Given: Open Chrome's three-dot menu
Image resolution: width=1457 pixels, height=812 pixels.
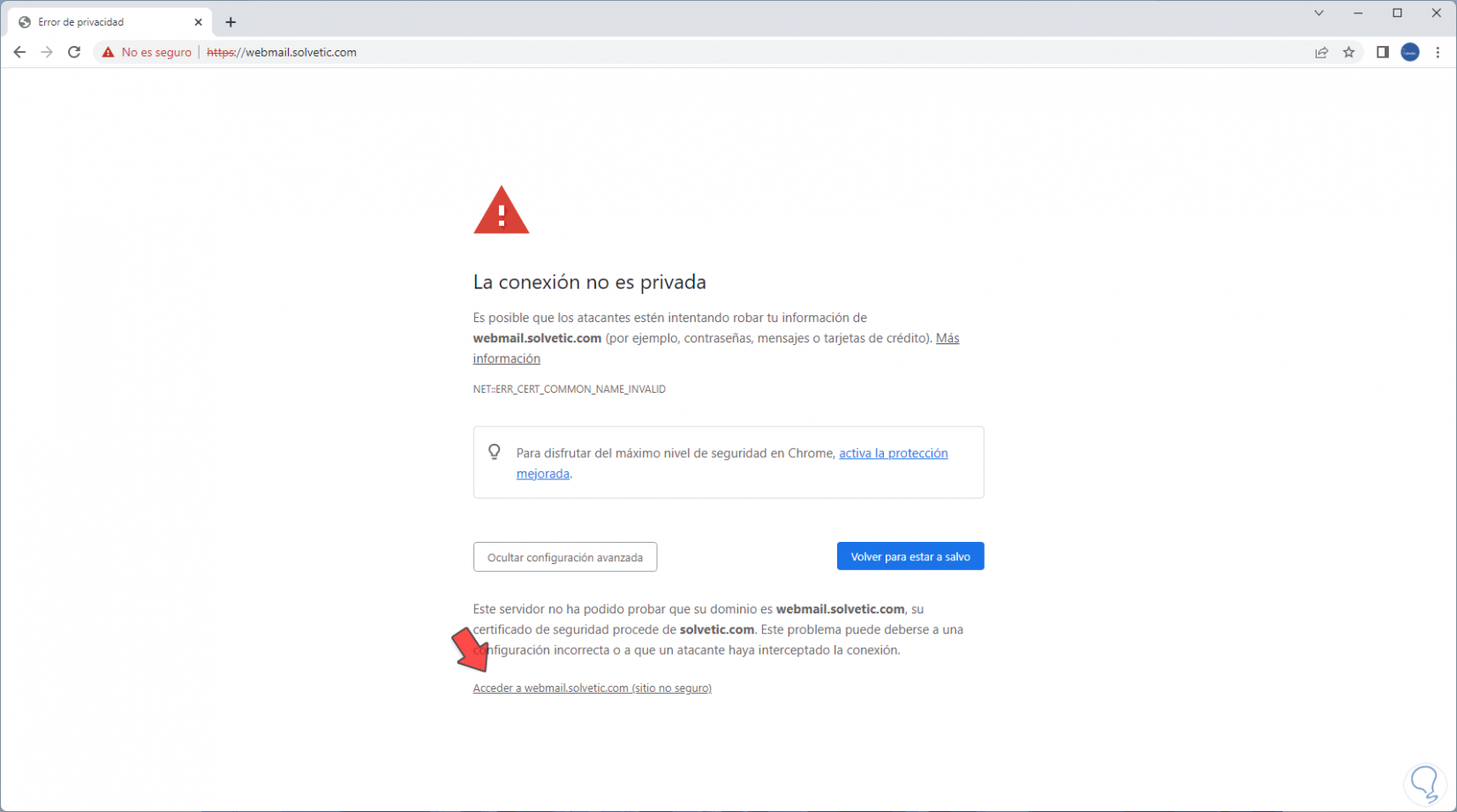Looking at the screenshot, I should 1438,52.
